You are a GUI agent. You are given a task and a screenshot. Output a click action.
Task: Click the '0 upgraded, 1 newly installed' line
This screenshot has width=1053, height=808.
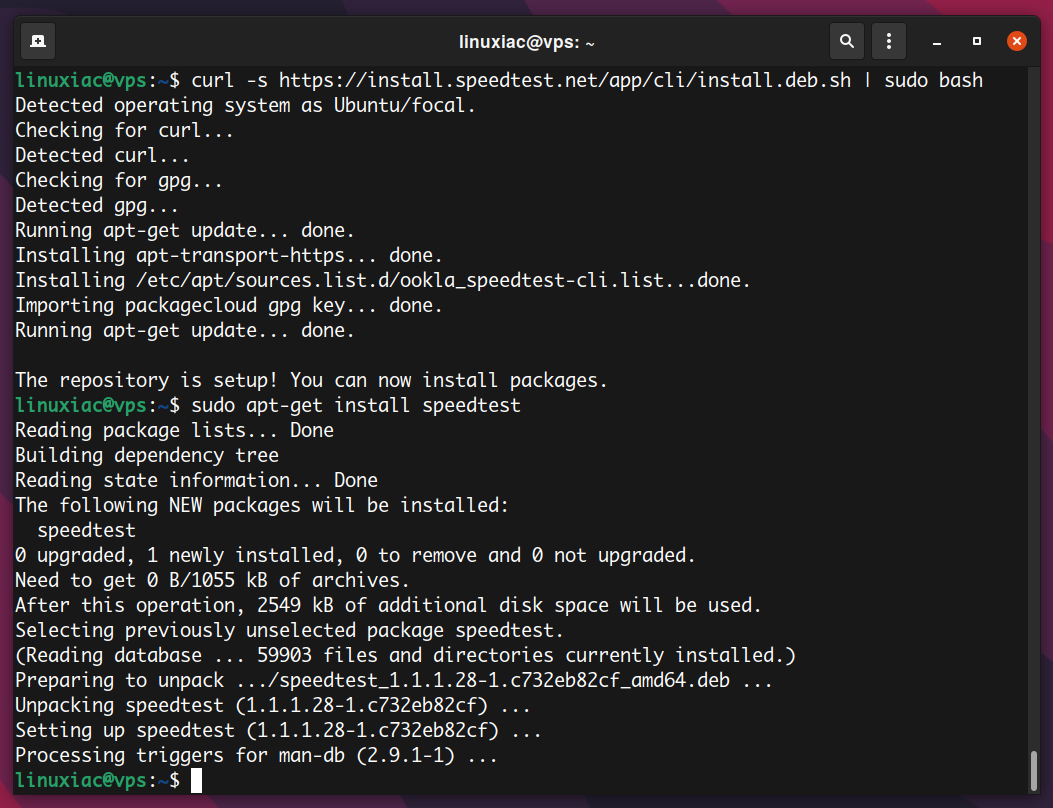[x=355, y=555]
